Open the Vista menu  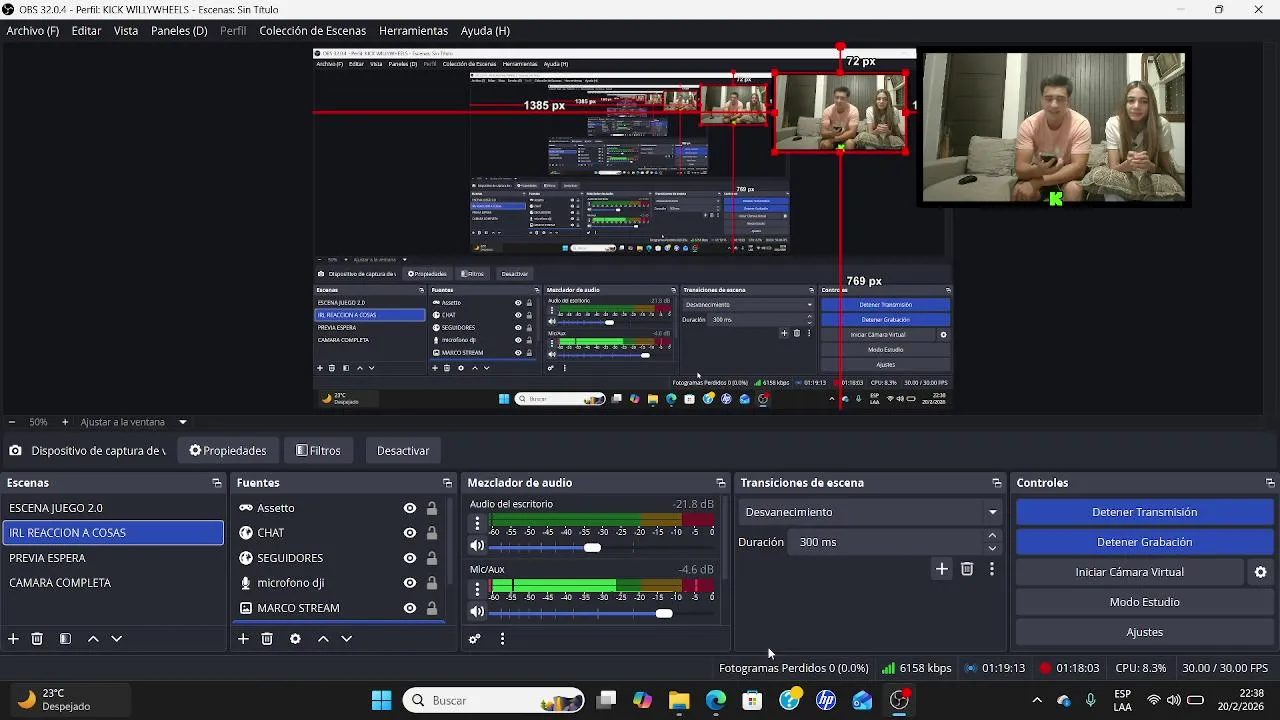tap(126, 31)
